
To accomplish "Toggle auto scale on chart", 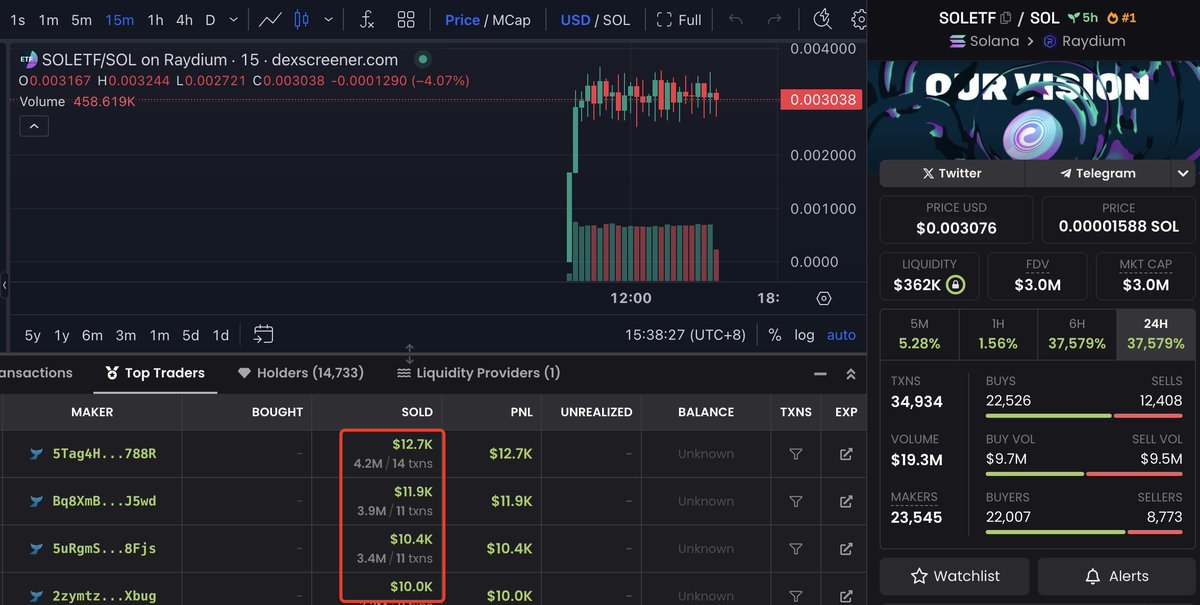I will click(841, 335).
